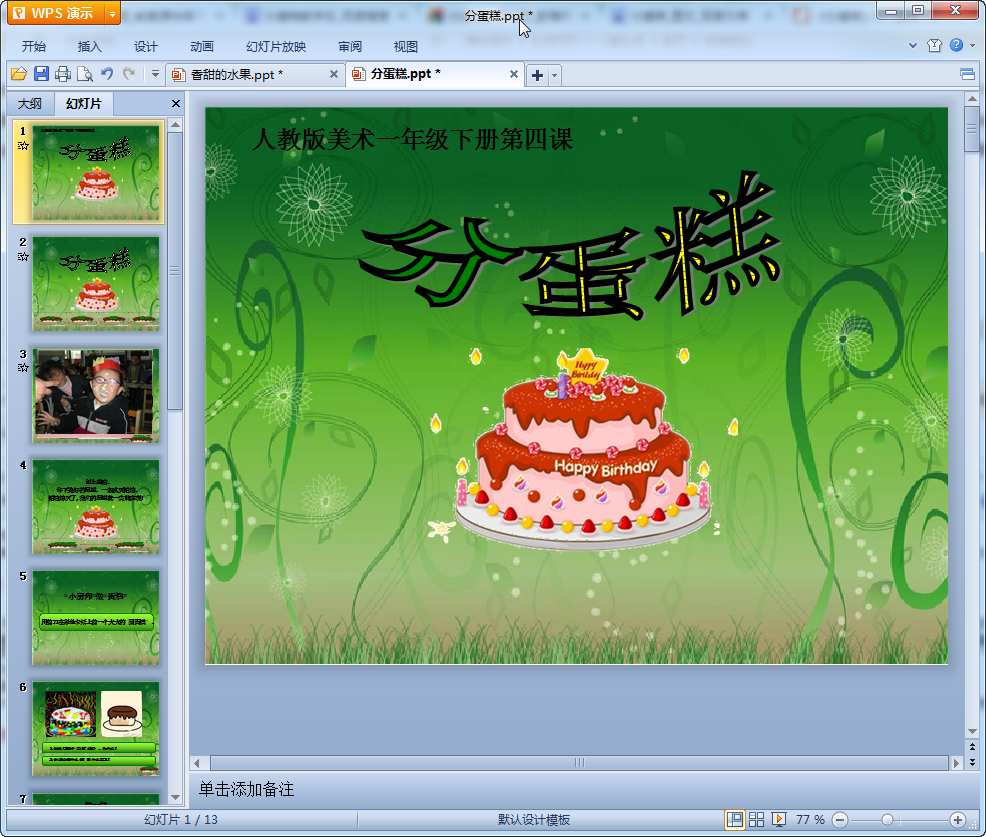Switch to Normal view icon in status bar
986x837 pixels.
pos(734,819)
